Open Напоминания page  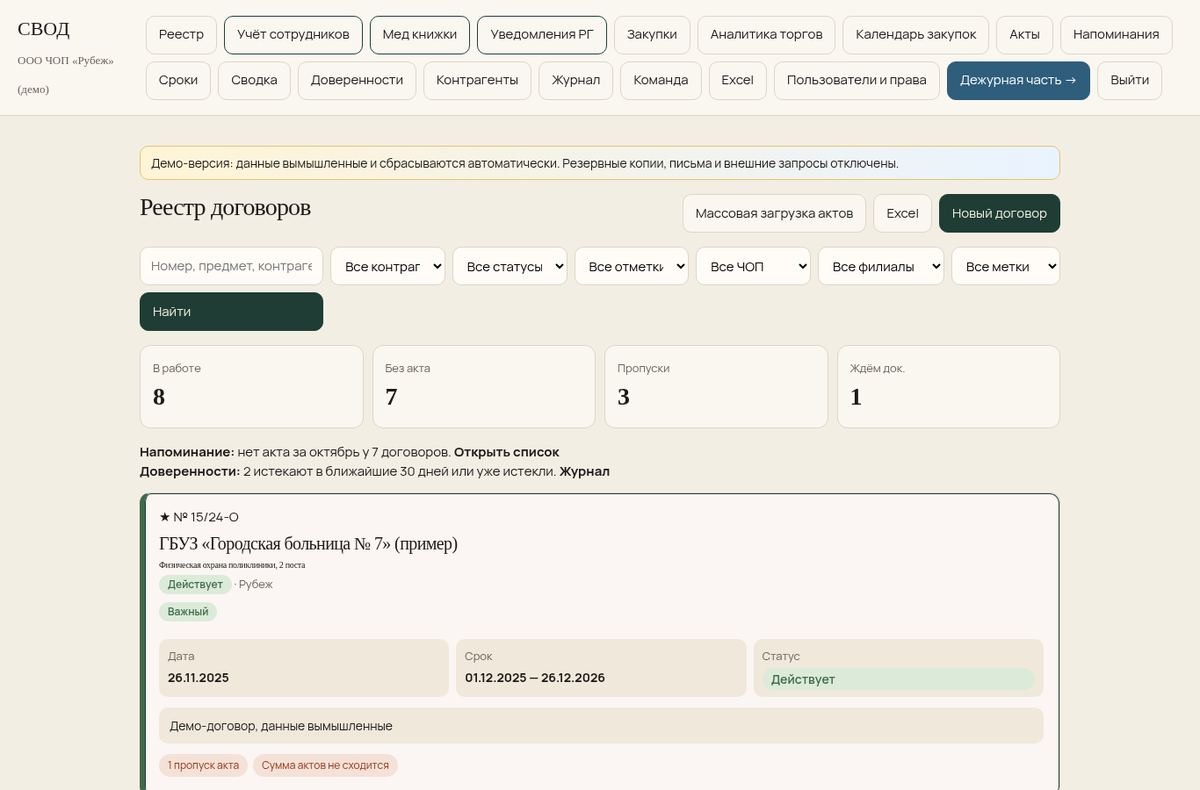1116,34
